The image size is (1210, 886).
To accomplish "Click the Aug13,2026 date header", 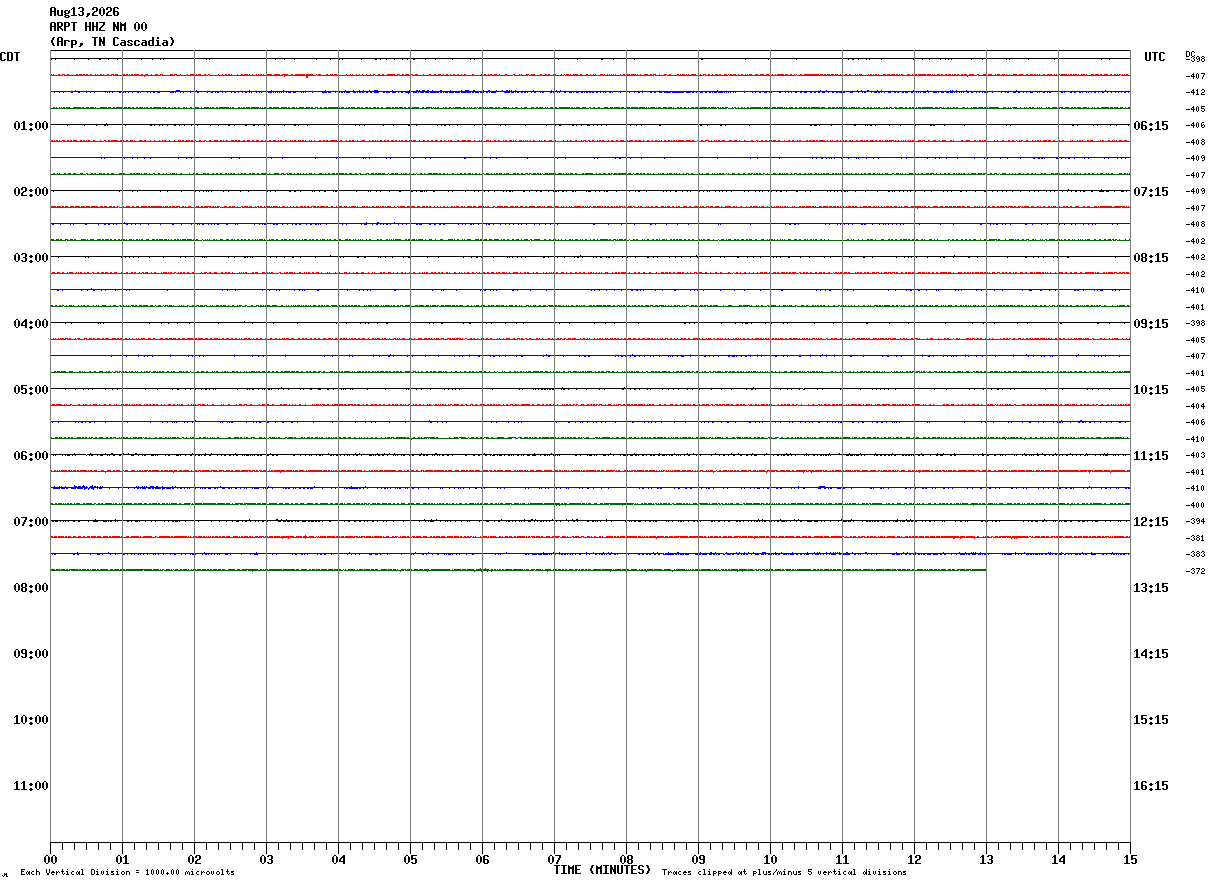I will [x=84, y=12].
